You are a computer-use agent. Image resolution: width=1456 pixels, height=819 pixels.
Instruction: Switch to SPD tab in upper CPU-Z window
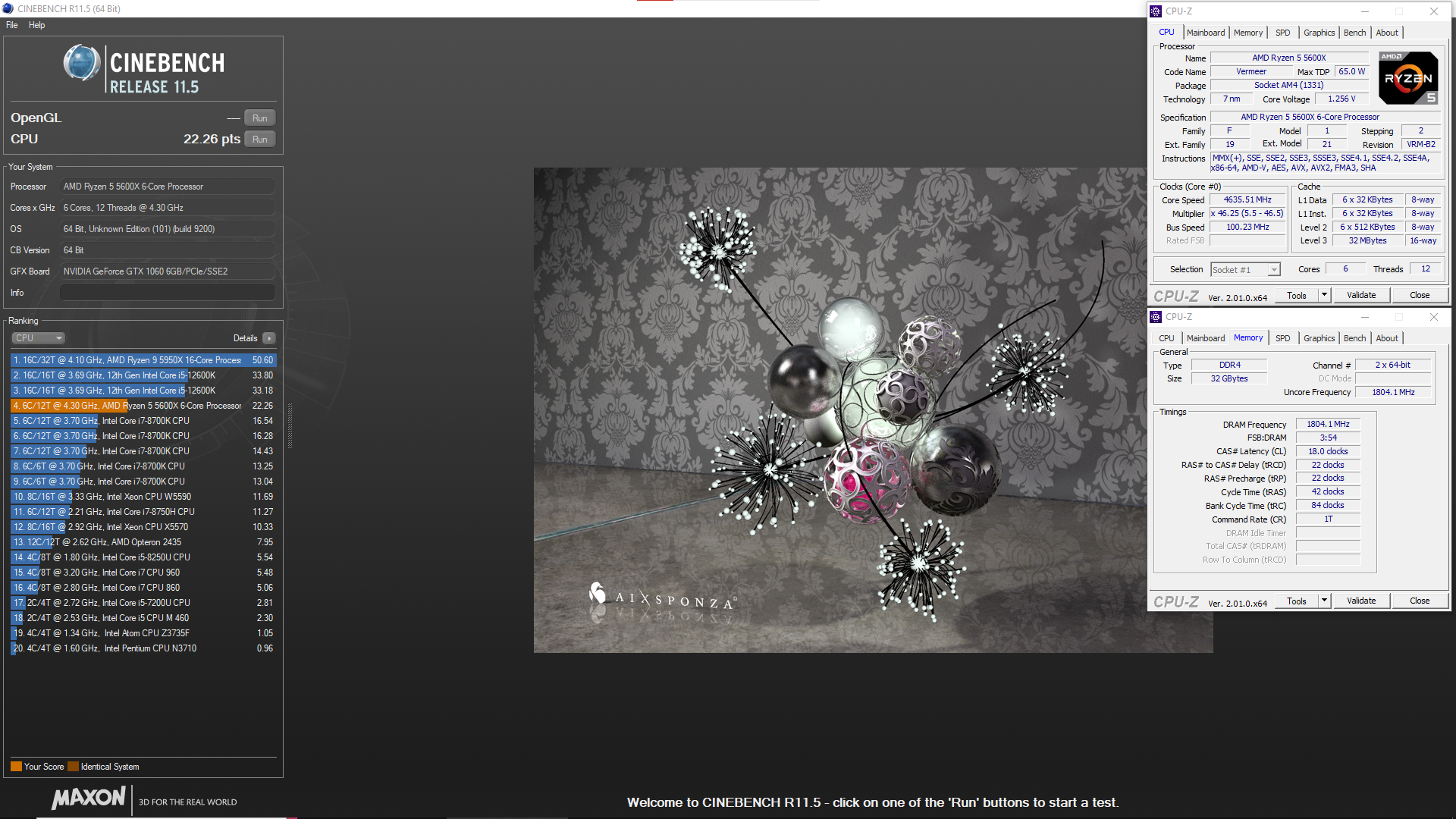pyautogui.click(x=1282, y=33)
